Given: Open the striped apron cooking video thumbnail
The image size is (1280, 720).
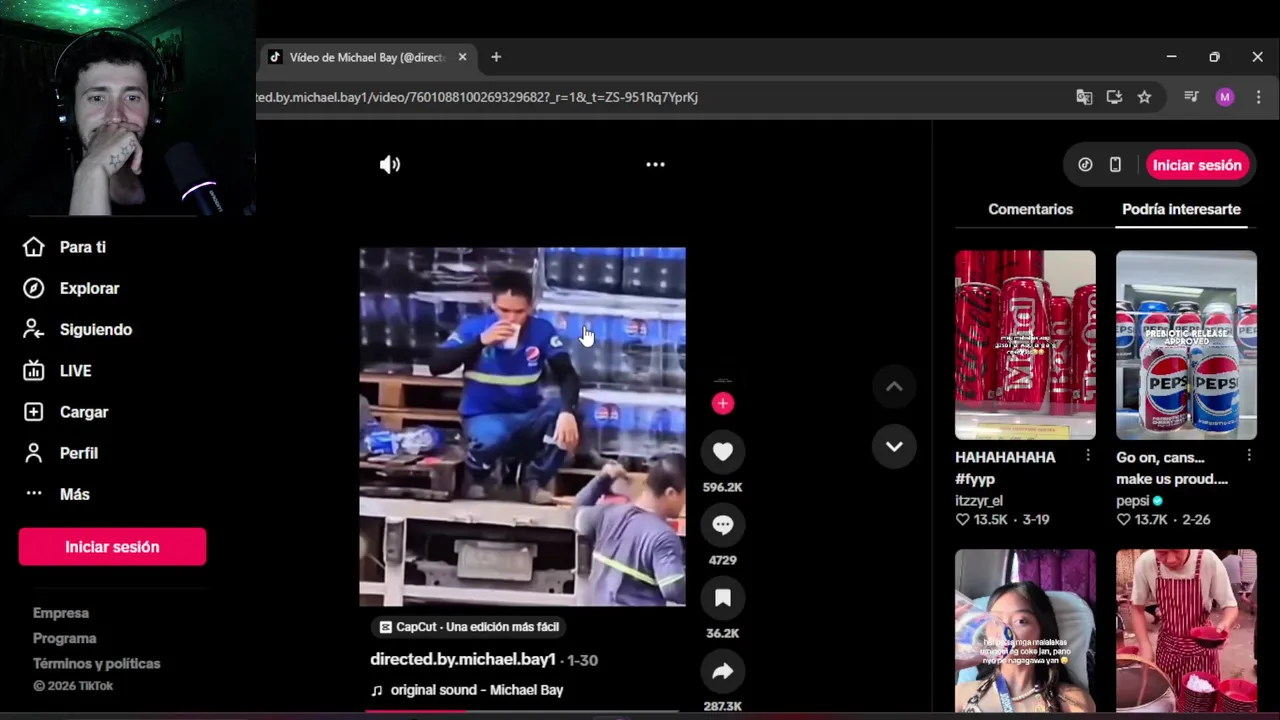Looking at the screenshot, I should [x=1186, y=631].
